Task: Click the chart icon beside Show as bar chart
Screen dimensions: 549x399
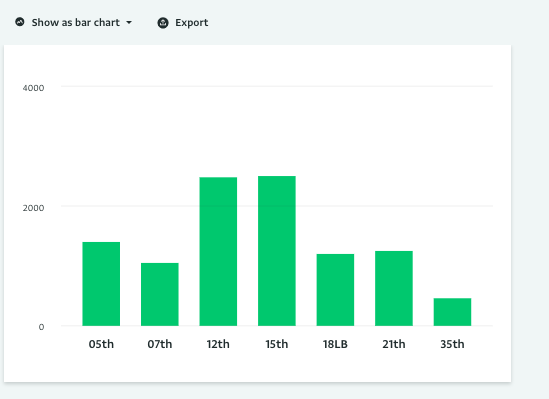Action: [20, 22]
